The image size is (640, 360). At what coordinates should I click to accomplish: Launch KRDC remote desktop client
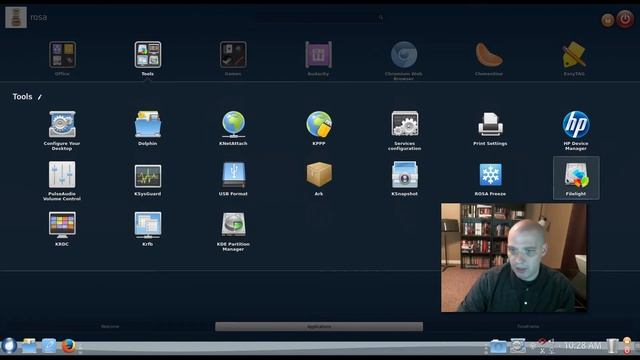pos(62,229)
